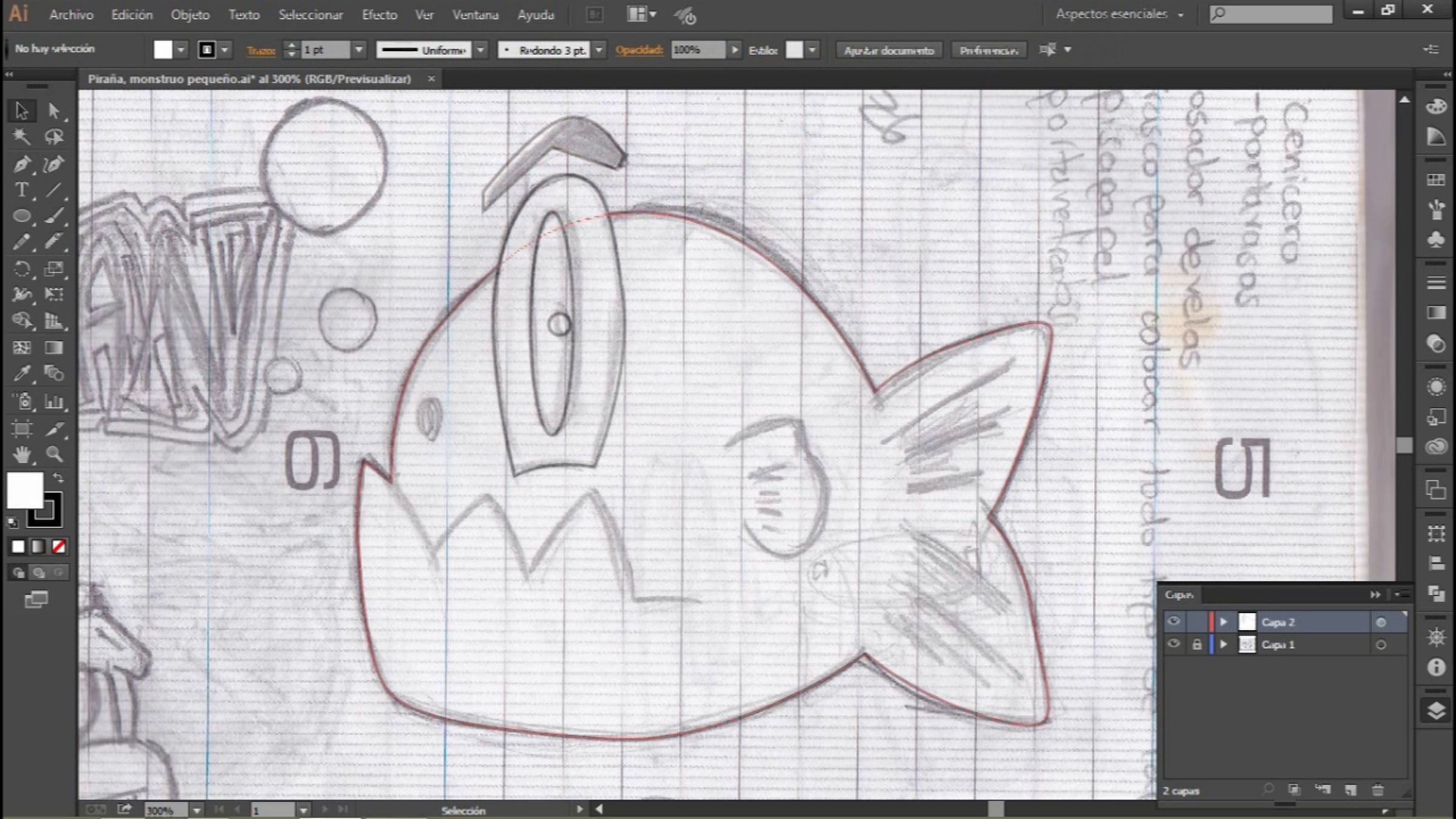Image resolution: width=1456 pixels, height=819 pixels.
Task: Hide the Capa 1 layer
Action: (x=1174, y=644)
